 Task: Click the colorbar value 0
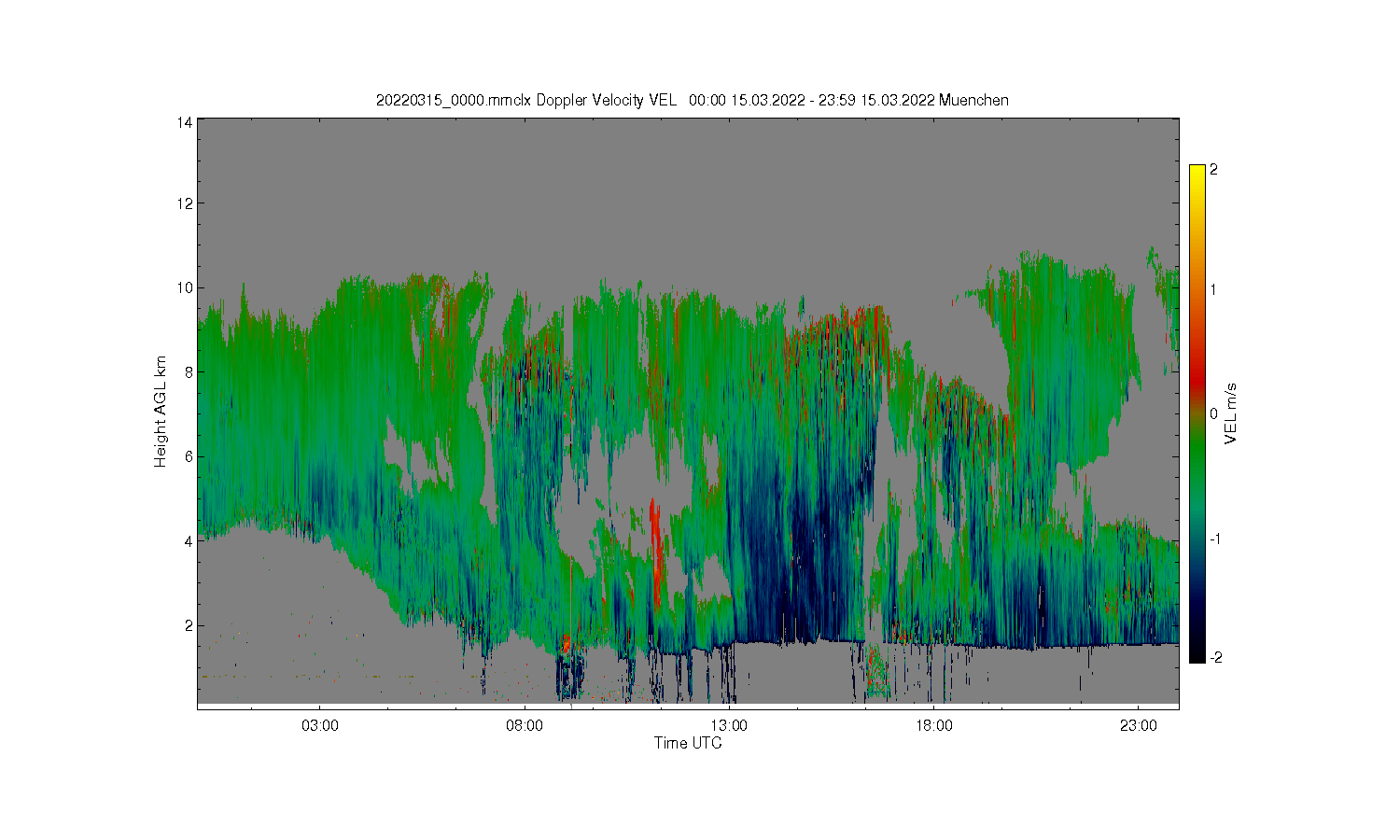1213,413
